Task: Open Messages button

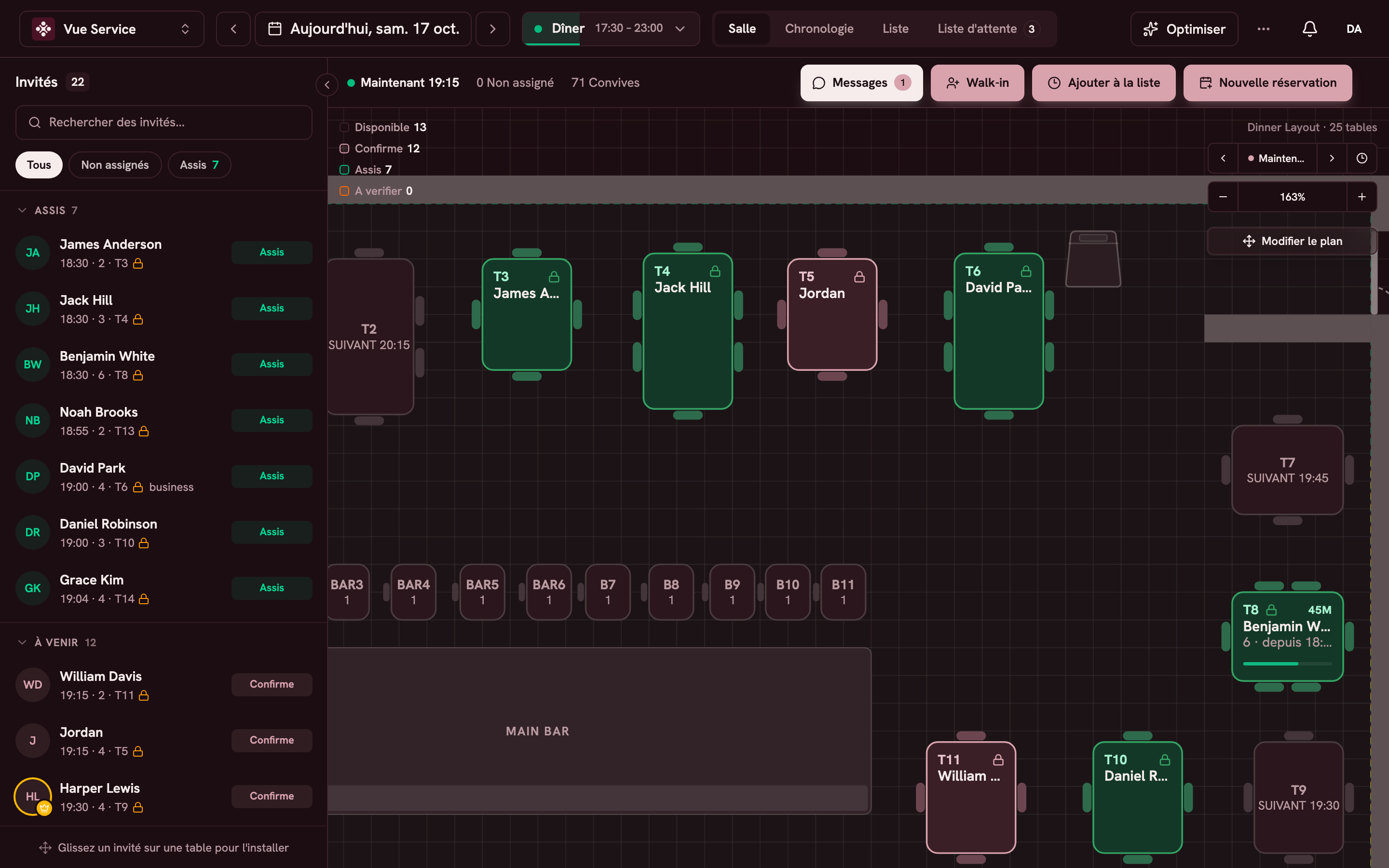Action: tap(861, 82)
